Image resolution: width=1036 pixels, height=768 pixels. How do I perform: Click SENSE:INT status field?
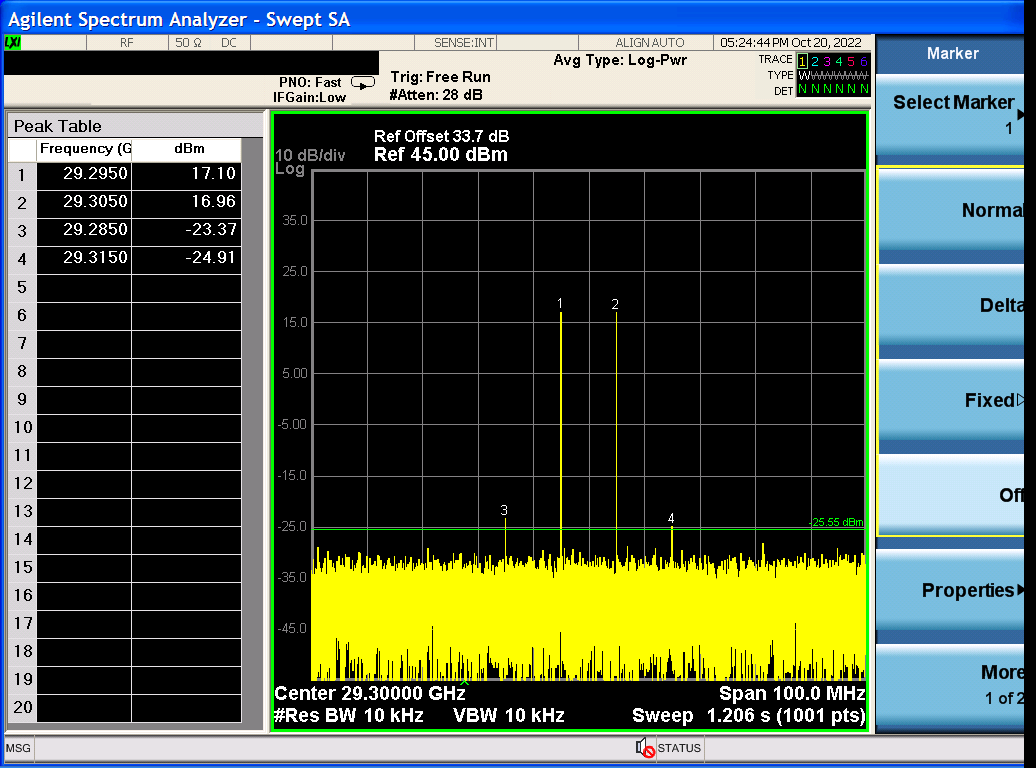pyautogui.click(x=464, y=43)
